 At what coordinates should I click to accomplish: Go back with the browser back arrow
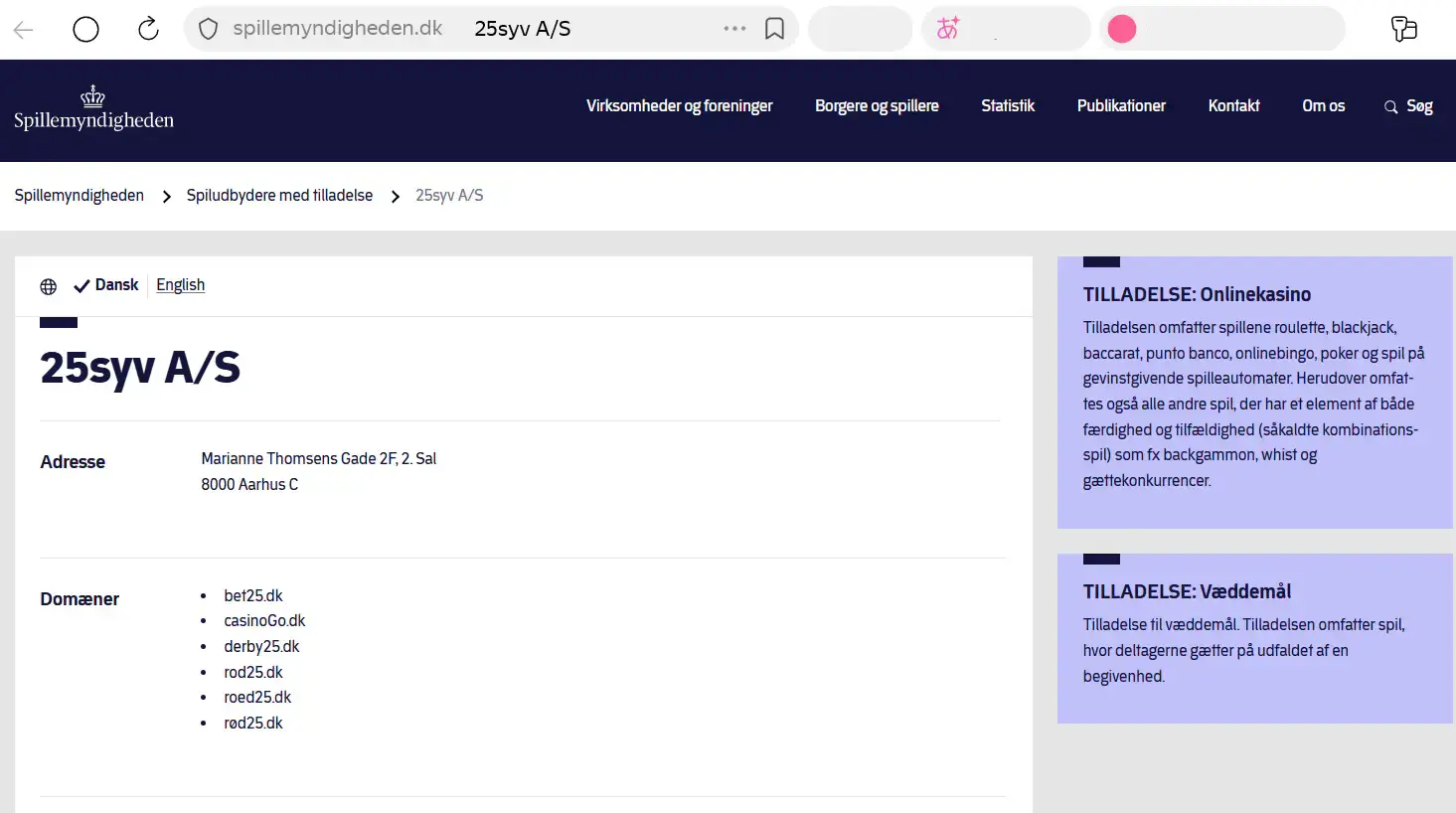24,30
